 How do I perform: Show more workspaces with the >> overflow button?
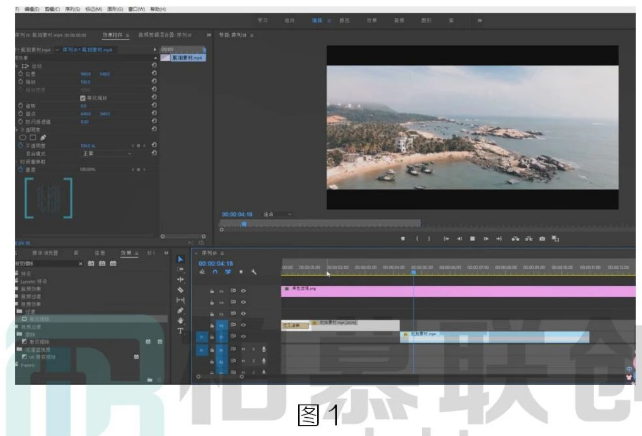(479, 20)
